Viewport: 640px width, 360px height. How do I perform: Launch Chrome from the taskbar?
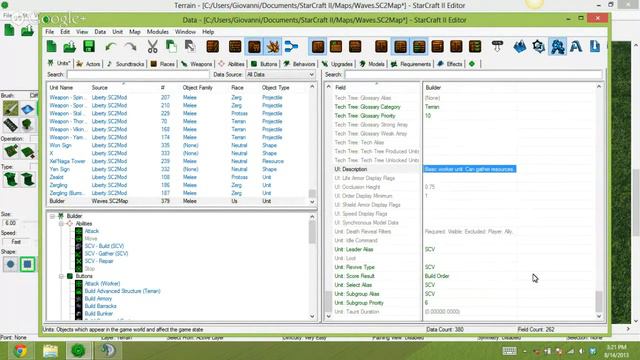coord(20,351)
